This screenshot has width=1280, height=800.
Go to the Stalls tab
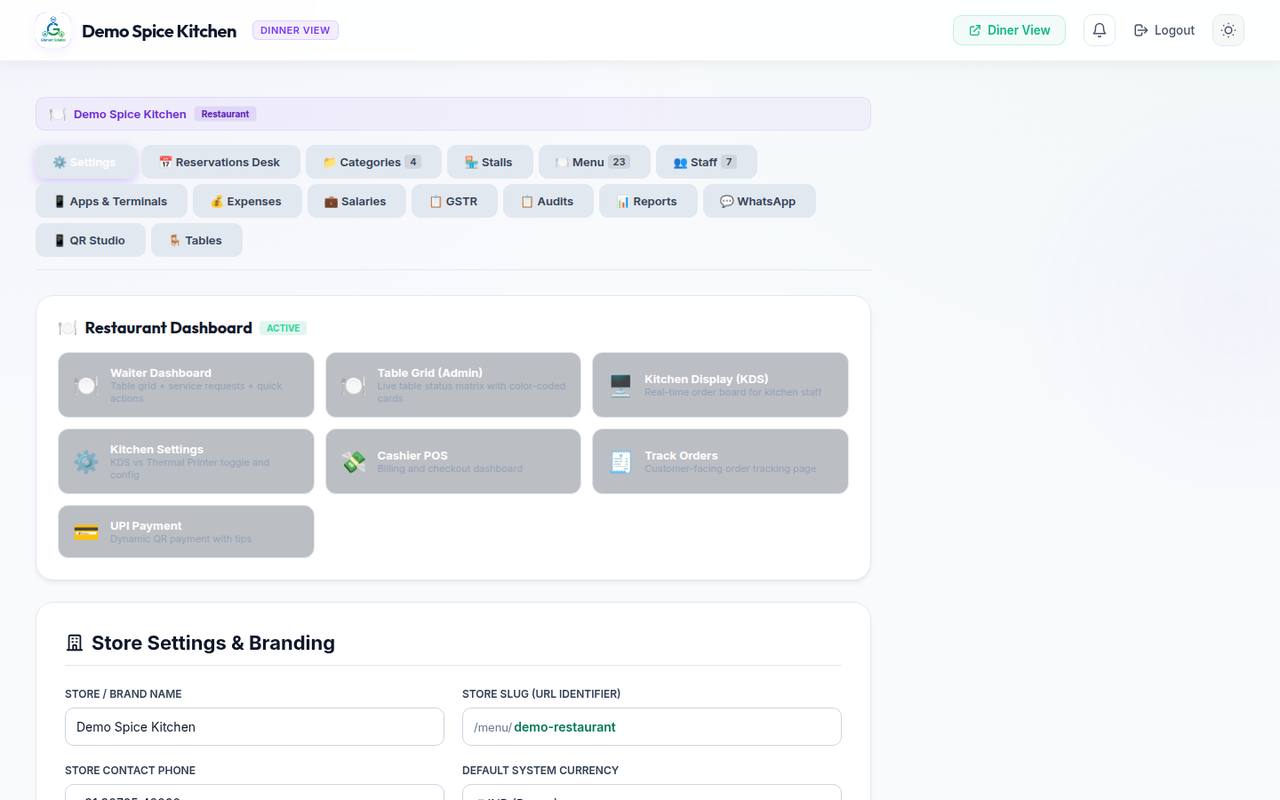pyautogui.click(x=490, y=162)
